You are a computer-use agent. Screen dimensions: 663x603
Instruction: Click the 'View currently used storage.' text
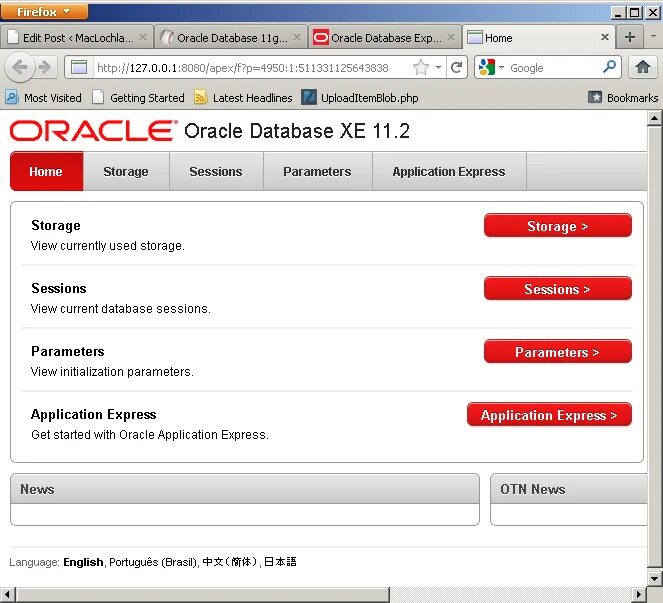pos(108,246)
